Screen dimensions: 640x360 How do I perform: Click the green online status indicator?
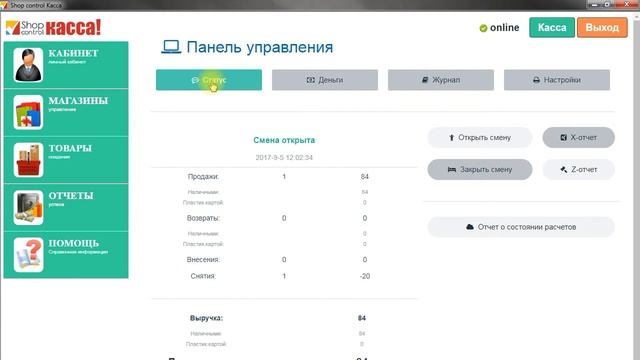(x=483, y=28)
